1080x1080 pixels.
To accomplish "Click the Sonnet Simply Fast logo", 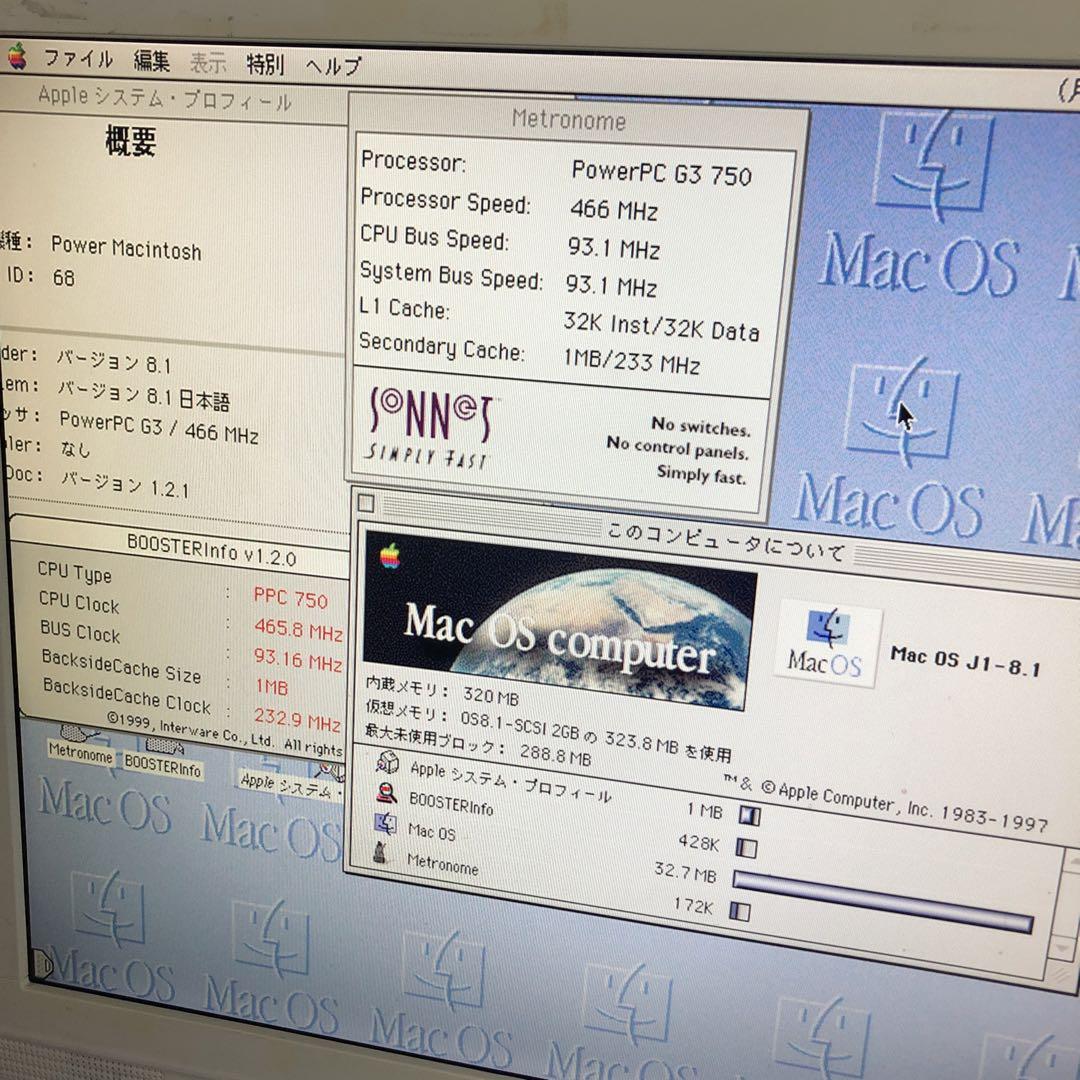I will 430,426.
